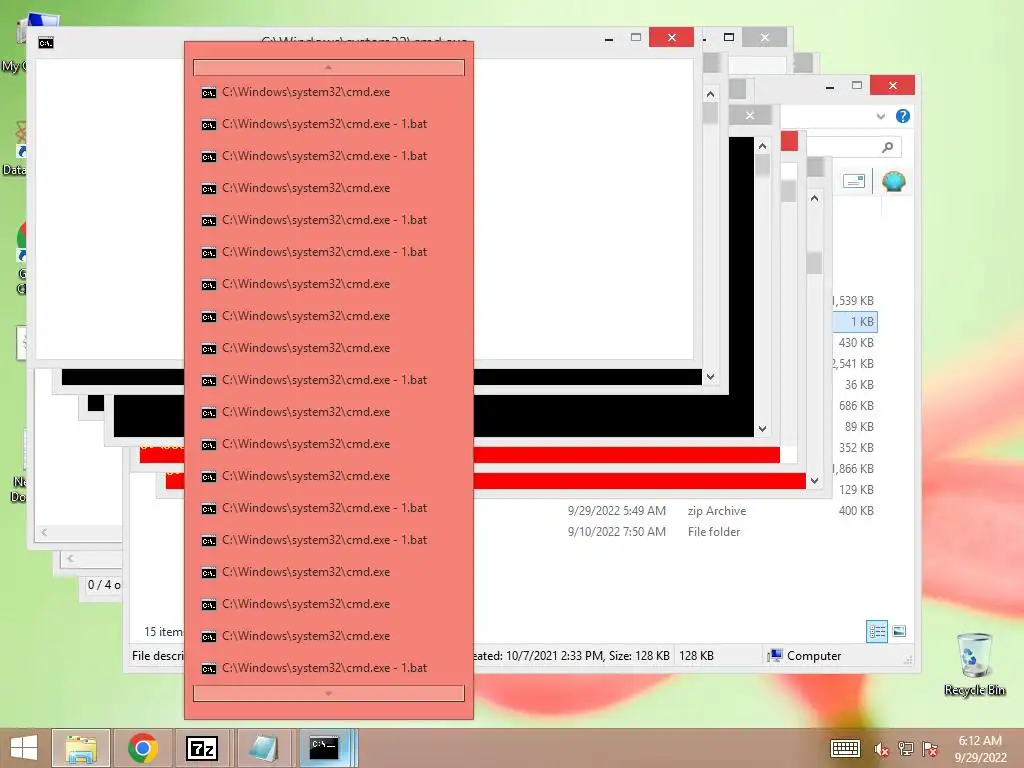
Task: Click the Computer label in status bar
Action: [814, 656]
